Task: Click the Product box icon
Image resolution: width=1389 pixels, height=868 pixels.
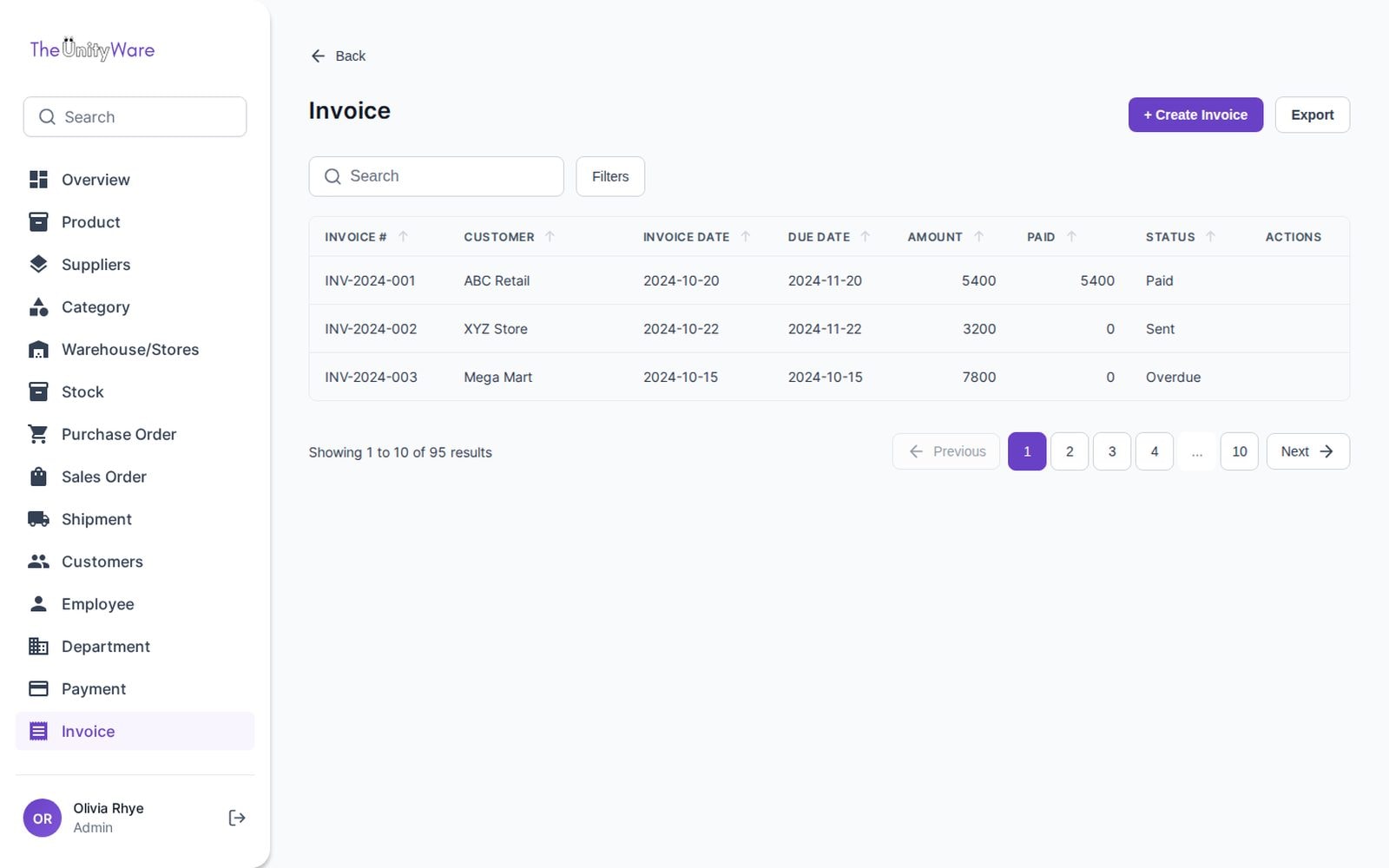Action: click(38, 222)
